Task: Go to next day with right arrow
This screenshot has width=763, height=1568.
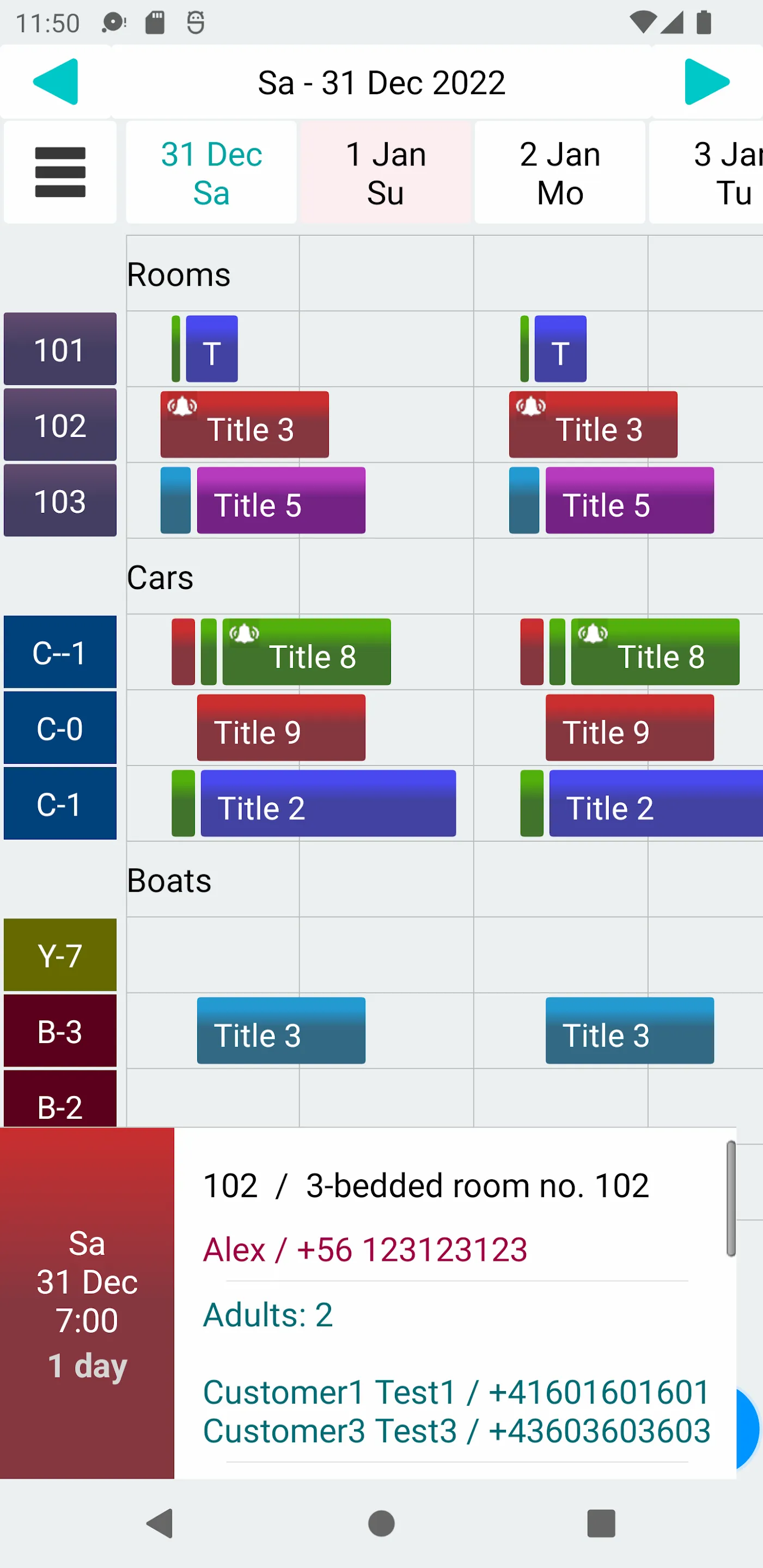Action: (x=707, y=82)
